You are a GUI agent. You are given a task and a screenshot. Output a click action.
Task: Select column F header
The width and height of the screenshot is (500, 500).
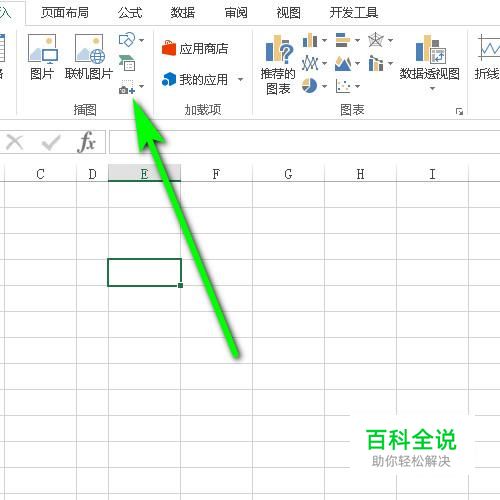[x=216, y=174]
